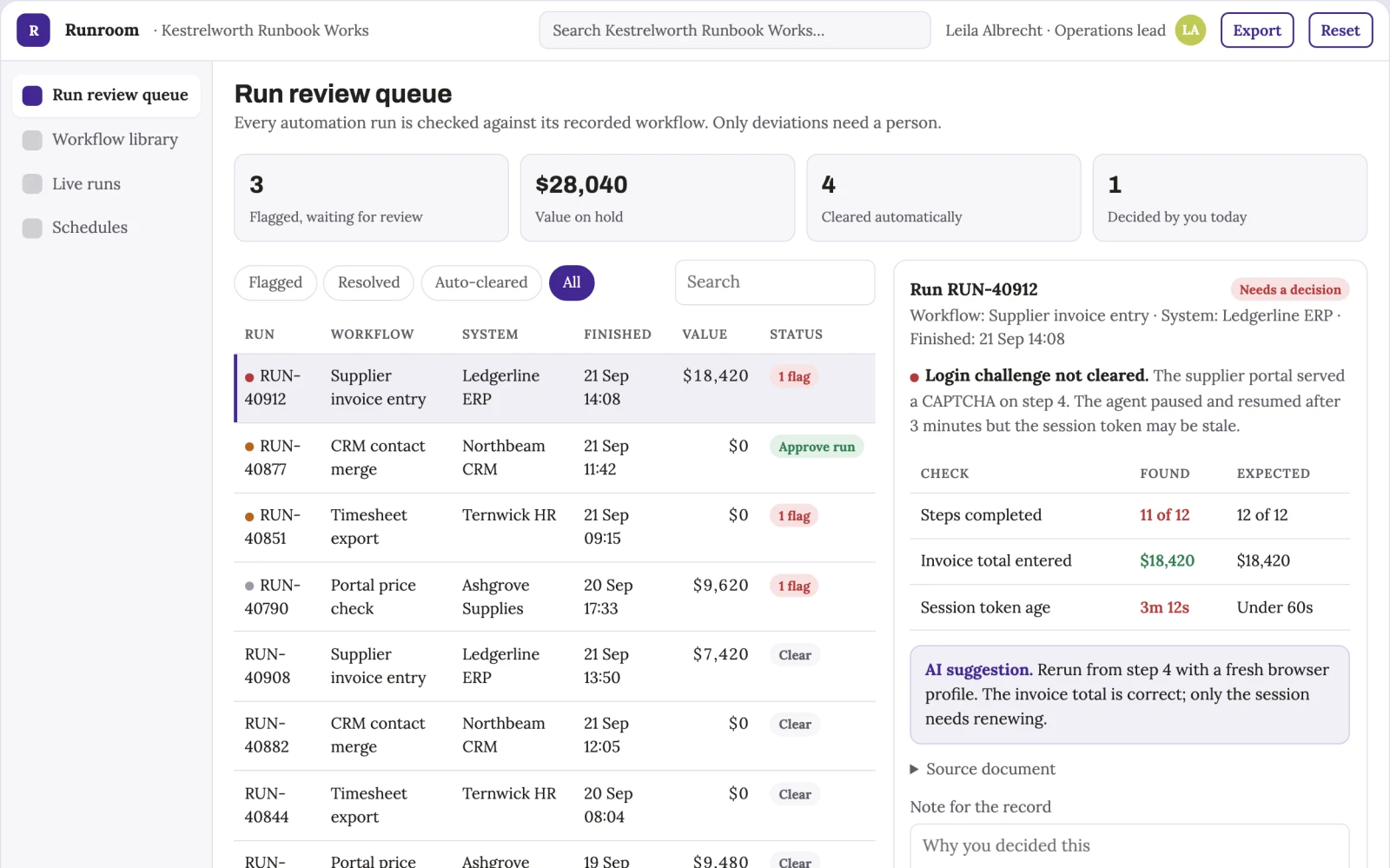
Task: Click the SYSTEM column header
Action: coord(490,335)
